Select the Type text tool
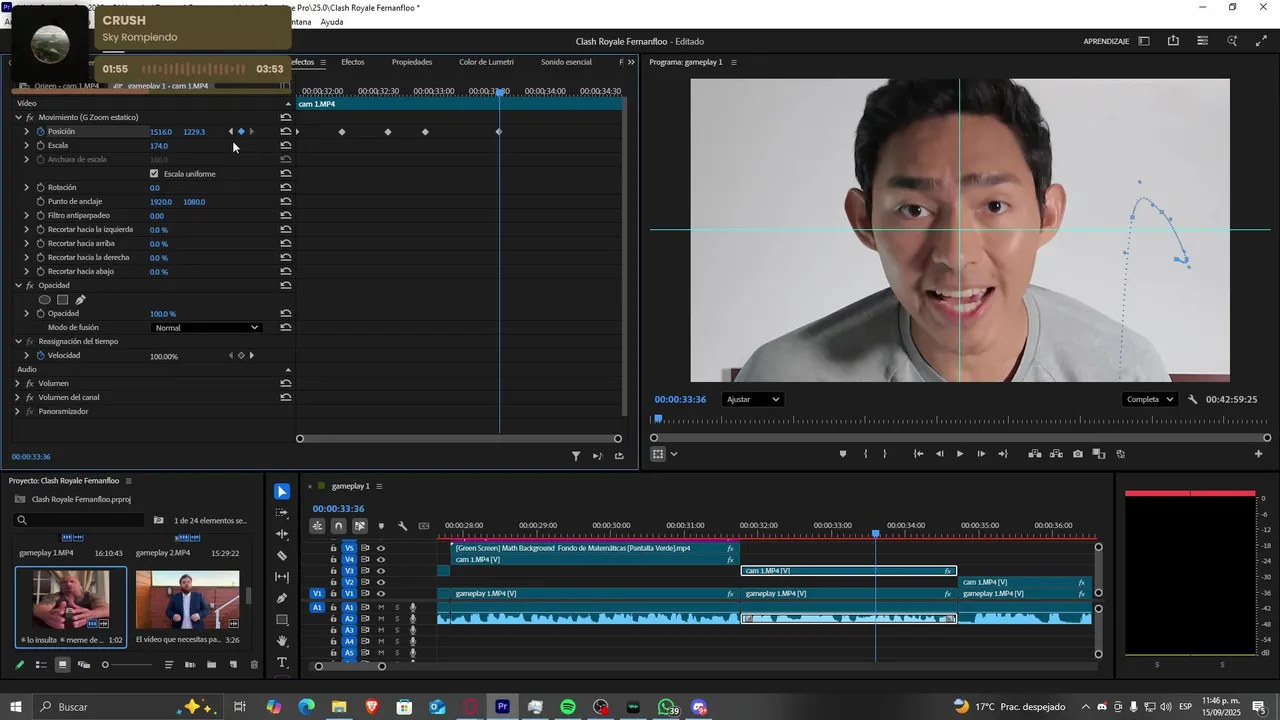 [282, 663]
